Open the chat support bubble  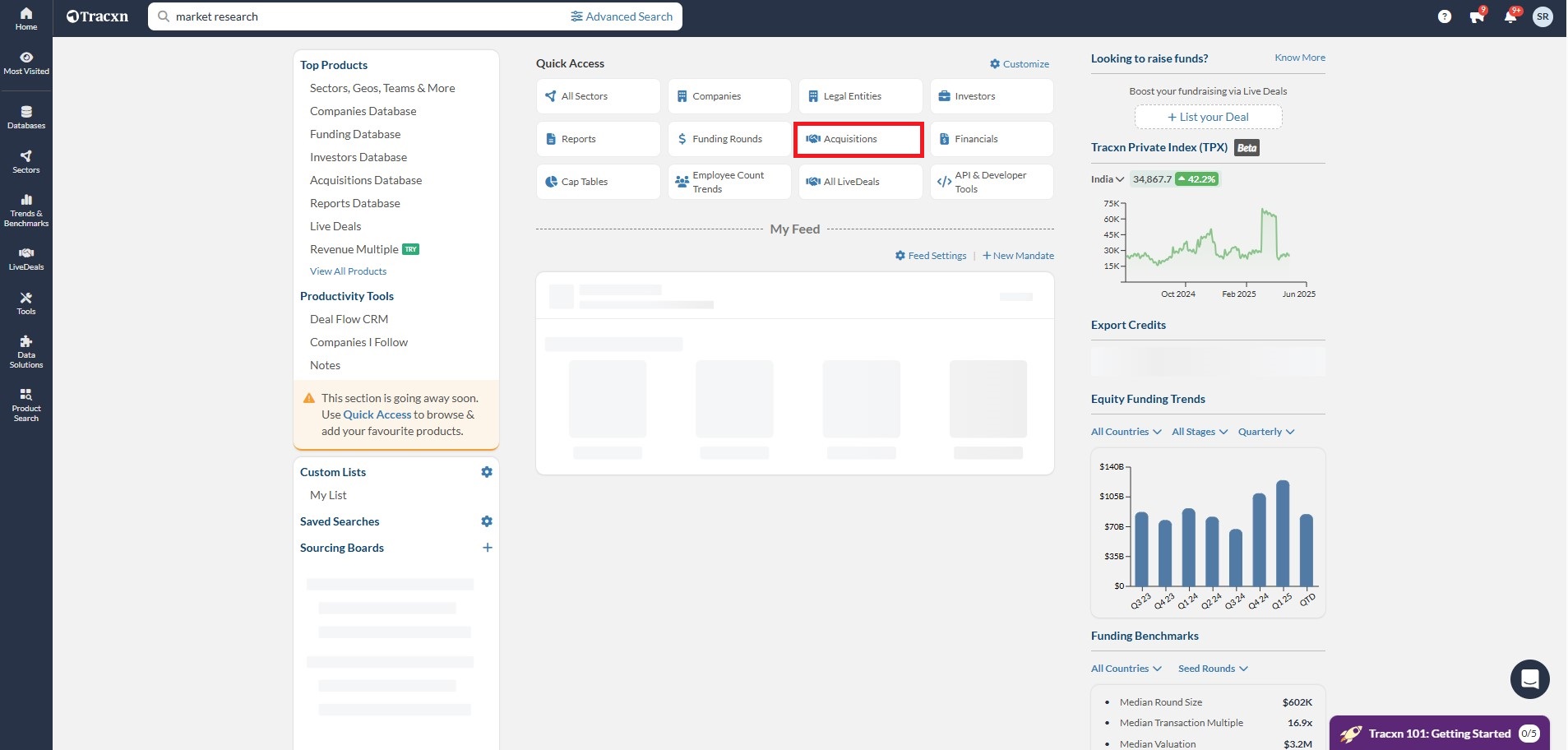1529,679
